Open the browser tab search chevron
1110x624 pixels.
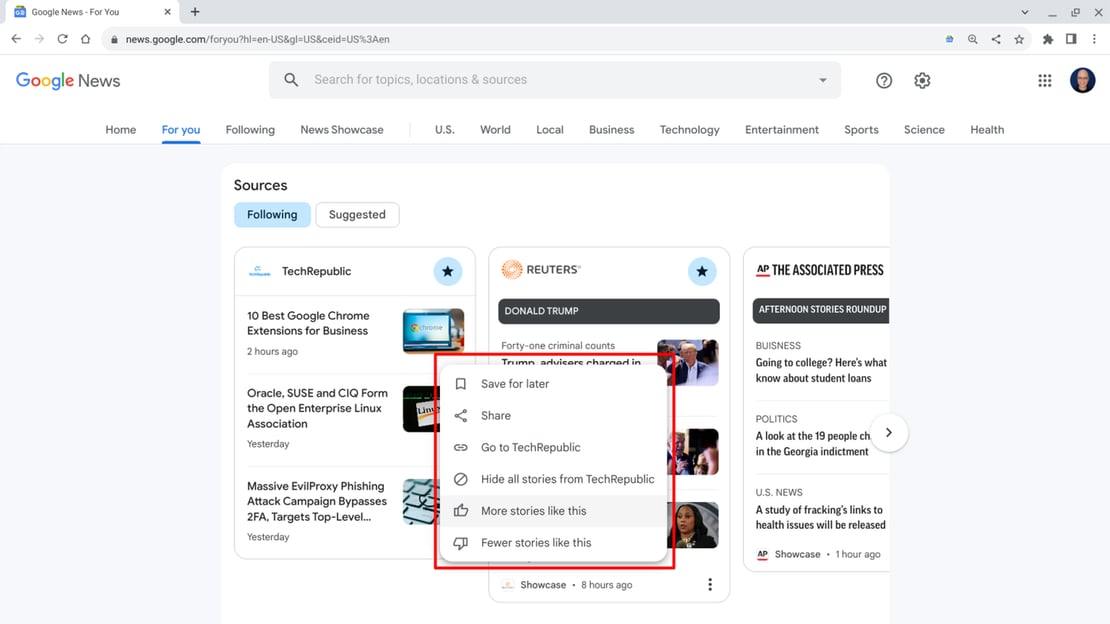[1023, 12]
